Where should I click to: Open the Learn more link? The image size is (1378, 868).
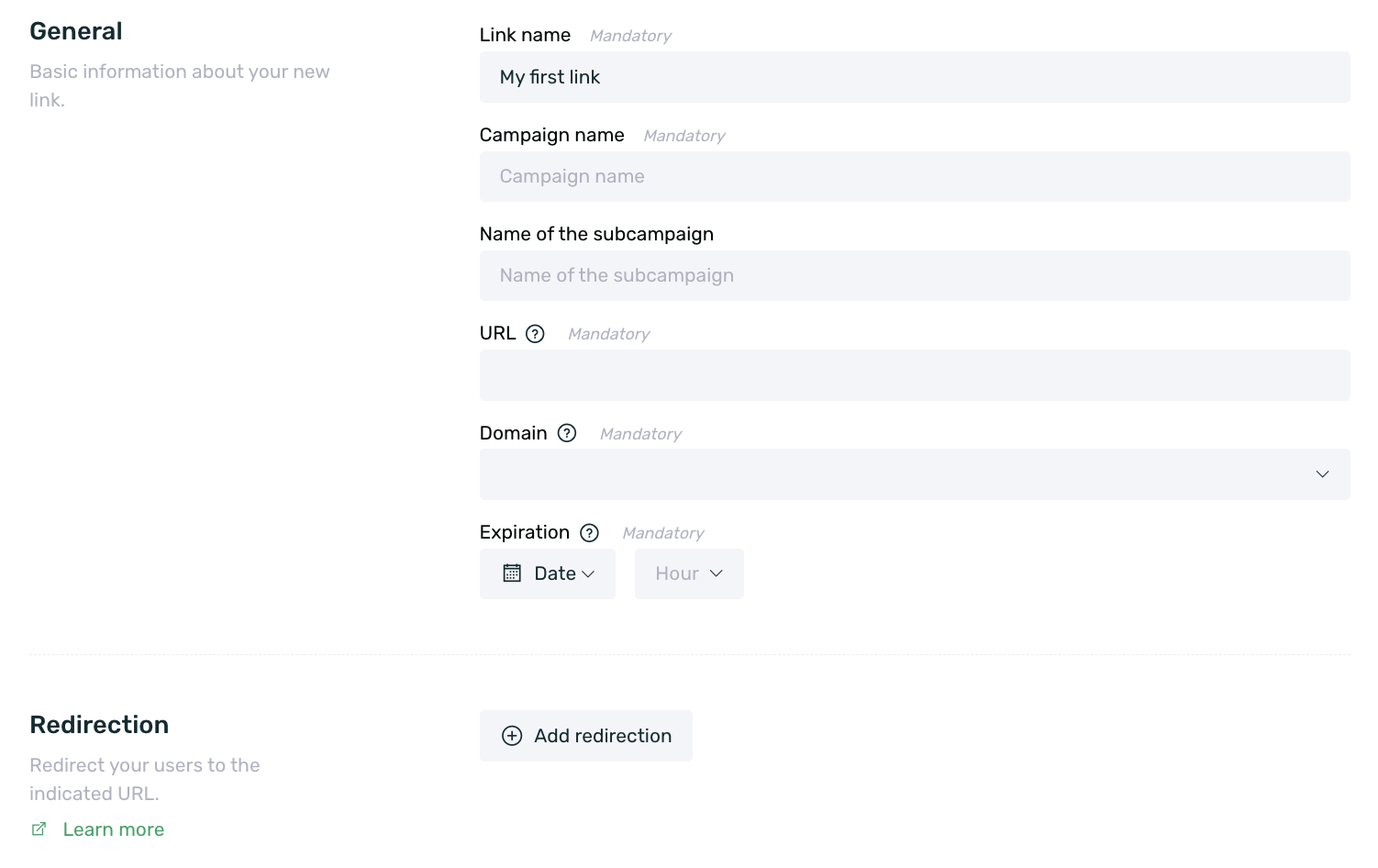pyautogui.click(x=114, y=829)
